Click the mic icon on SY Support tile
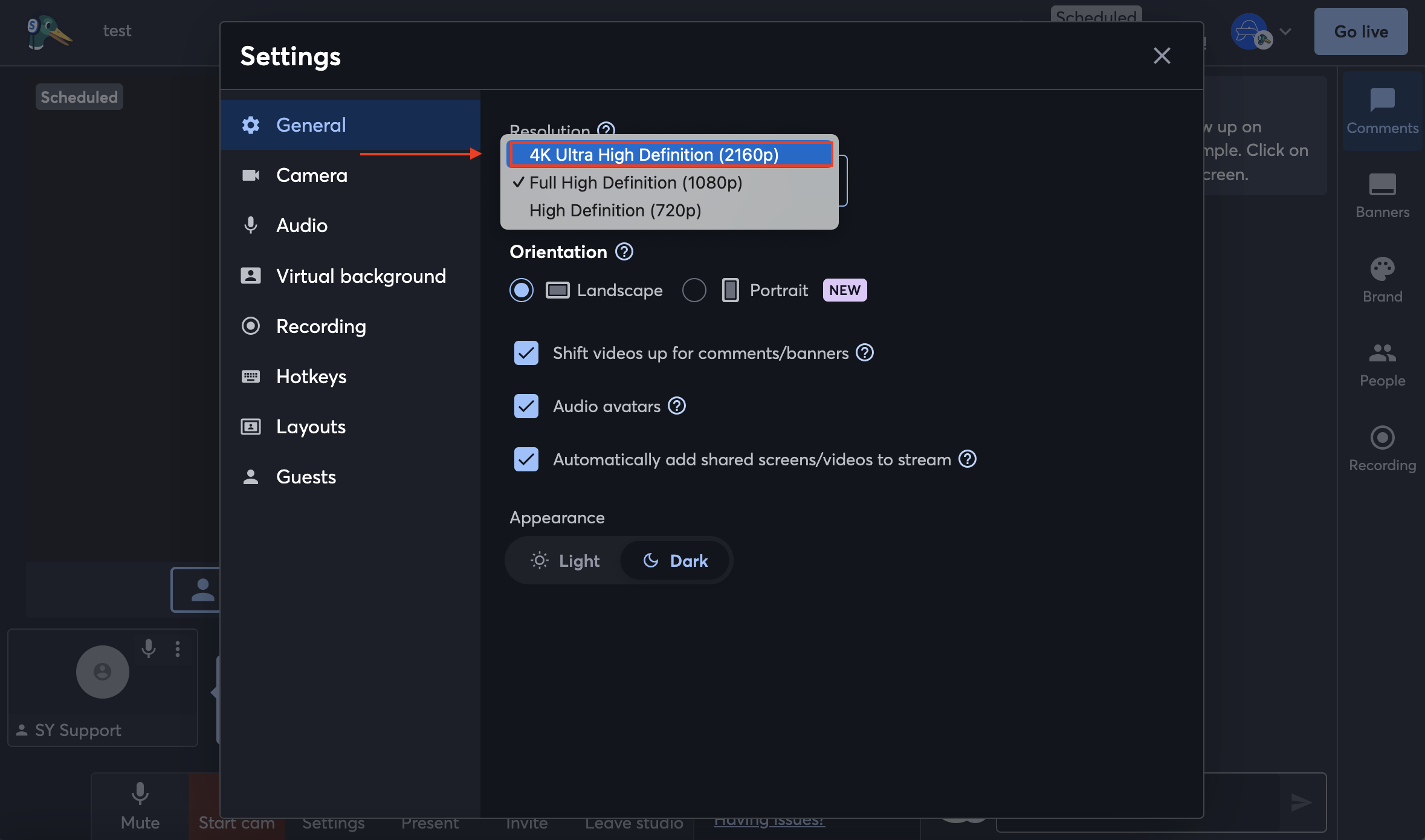 click(x=148, y=648)
